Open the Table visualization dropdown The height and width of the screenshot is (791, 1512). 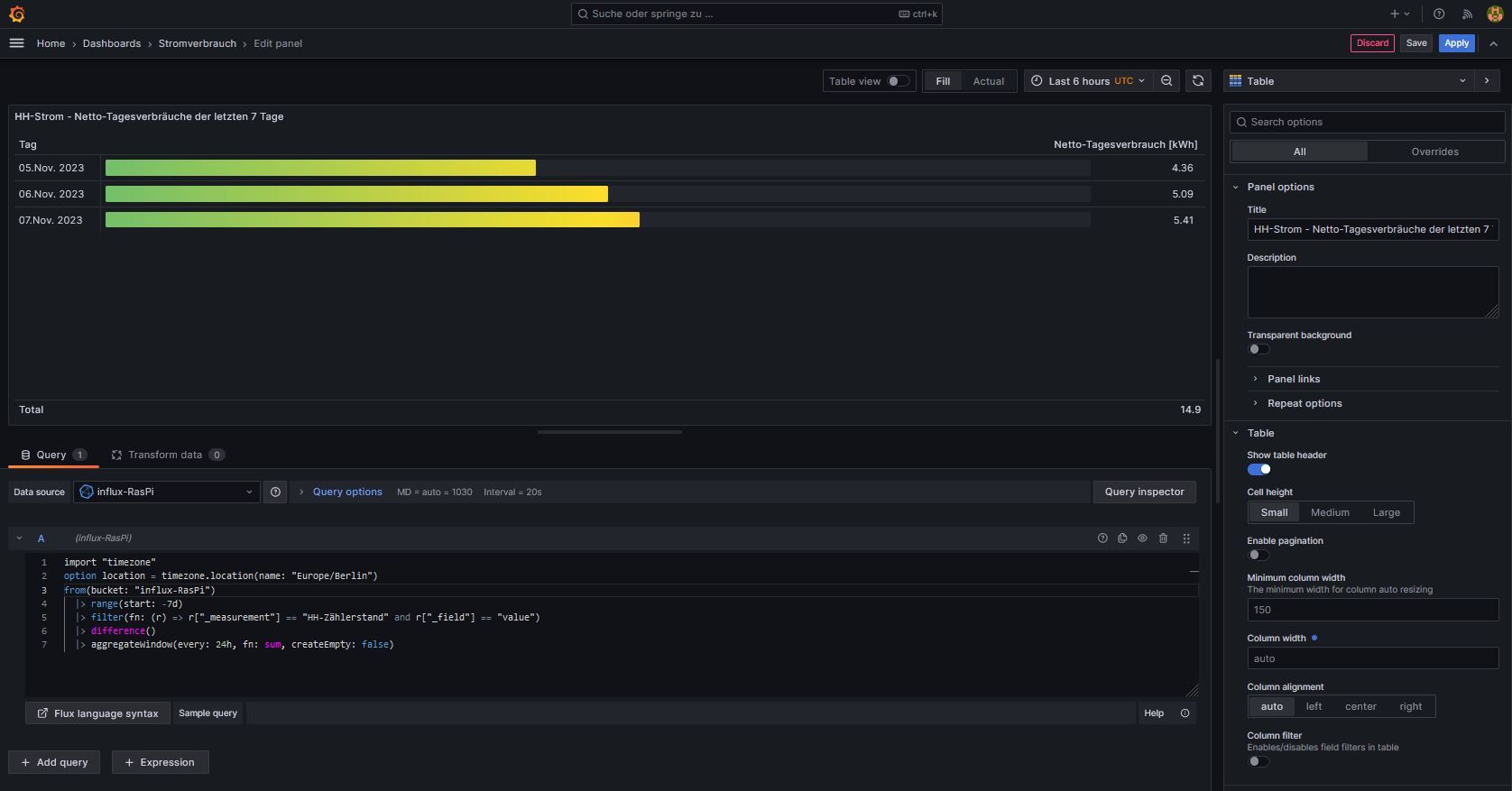(x=1349, y=81)
